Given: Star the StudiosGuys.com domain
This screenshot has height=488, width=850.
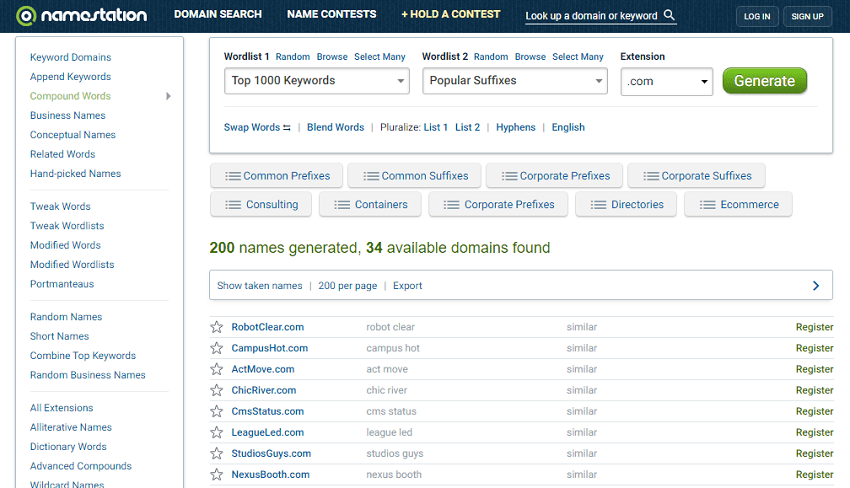Looking at the screenshot, I should pyautogui.click(x=217, y=453).
